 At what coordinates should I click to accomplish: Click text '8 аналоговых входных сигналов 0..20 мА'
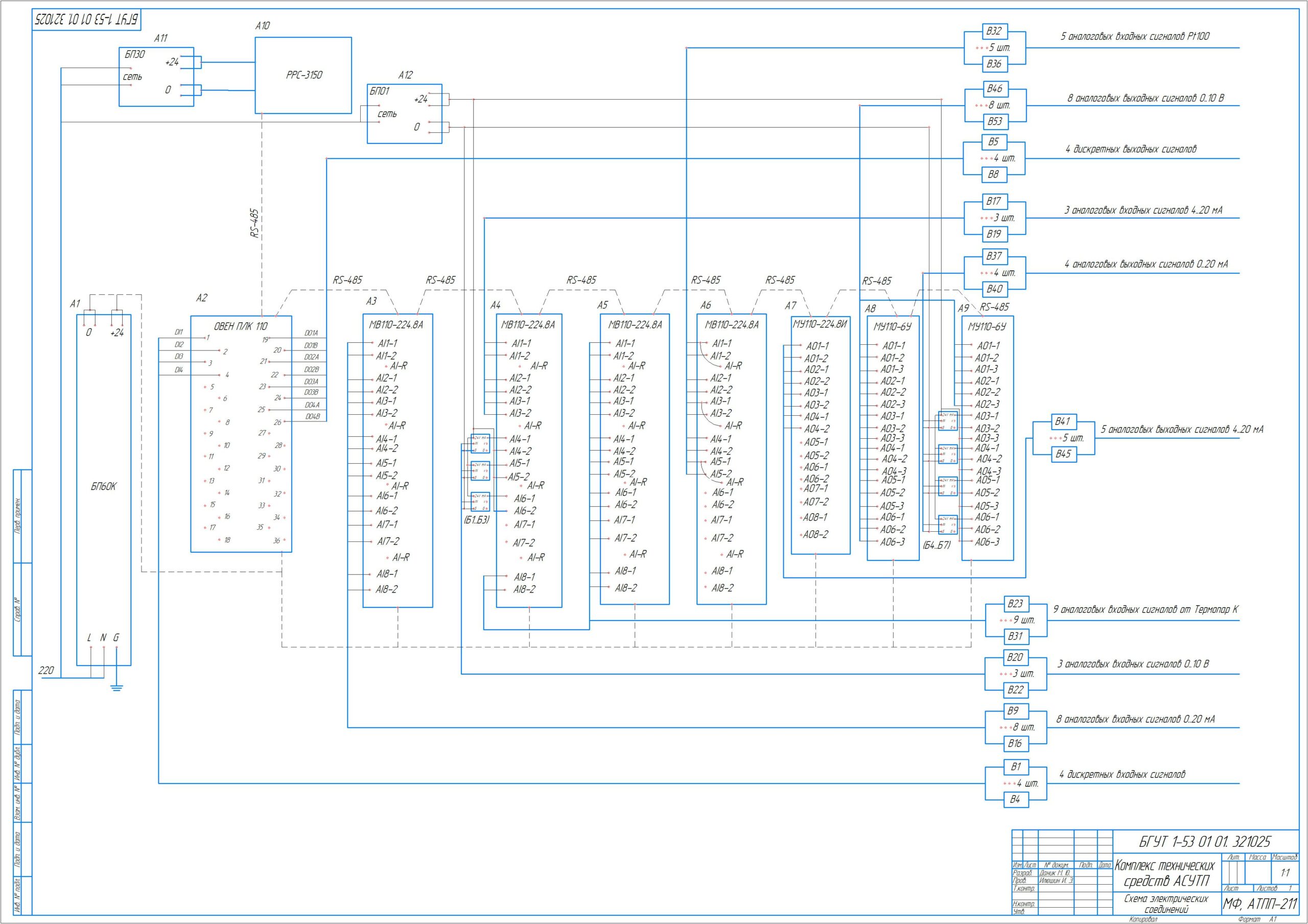coord(1135,720)
